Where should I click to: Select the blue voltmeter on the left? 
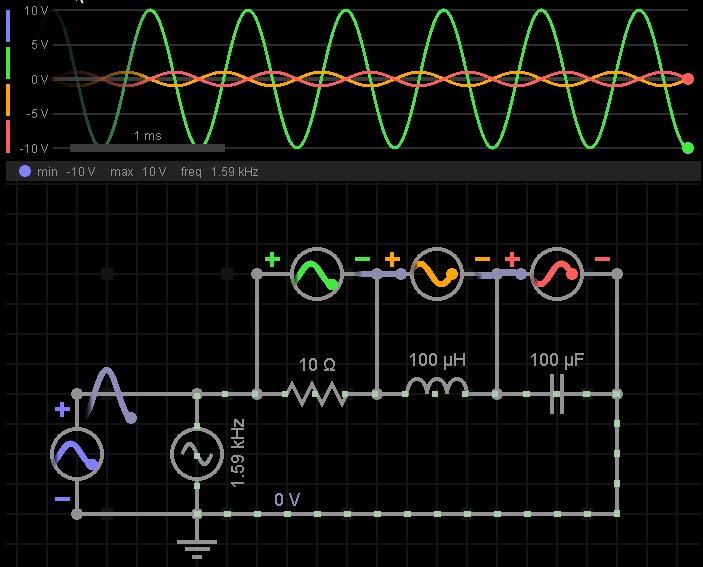[77, 454]
